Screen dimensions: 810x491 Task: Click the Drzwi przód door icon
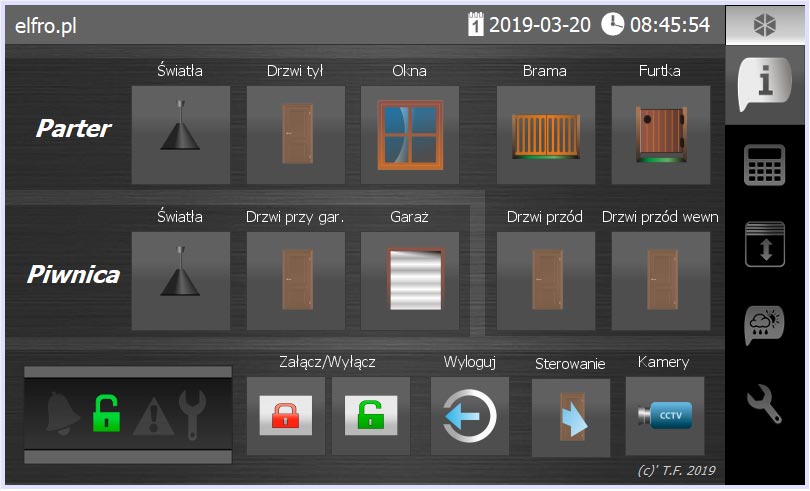(x=546, y=281)
